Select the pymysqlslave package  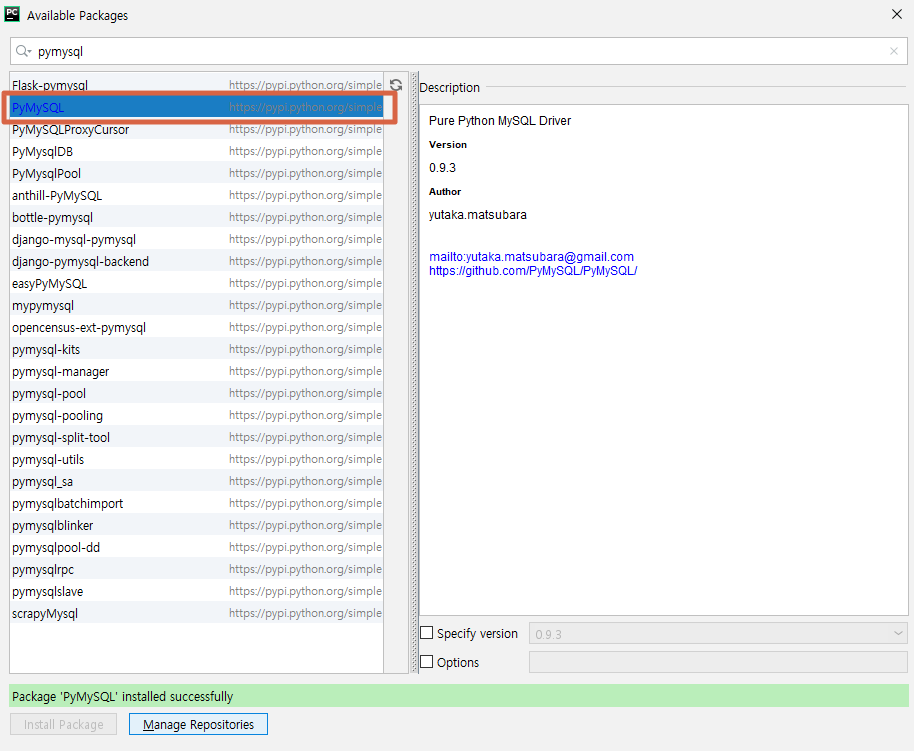pos(196,592)
